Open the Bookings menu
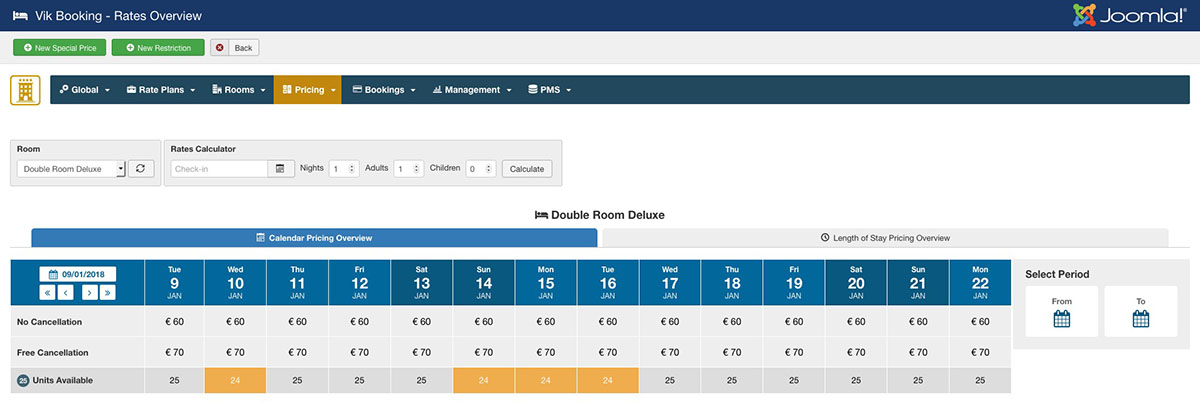 coord(384,90)
